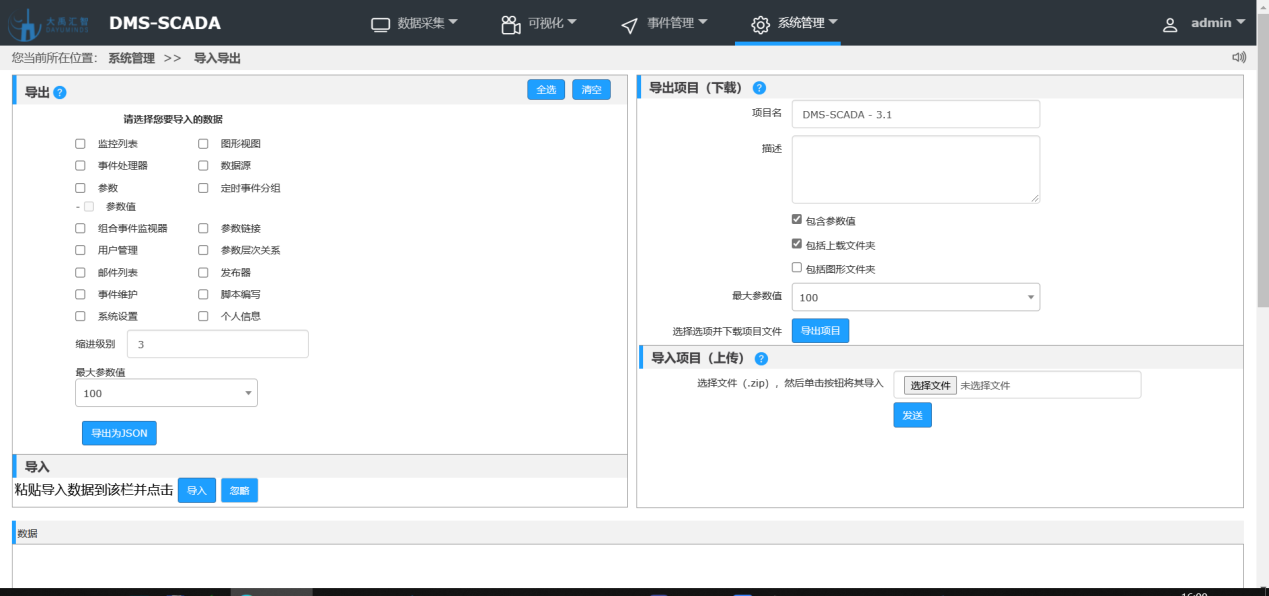Screen dimensions: 1269x596
Task: Click the camera icon beside 可视化
Action: pos(510,24)
